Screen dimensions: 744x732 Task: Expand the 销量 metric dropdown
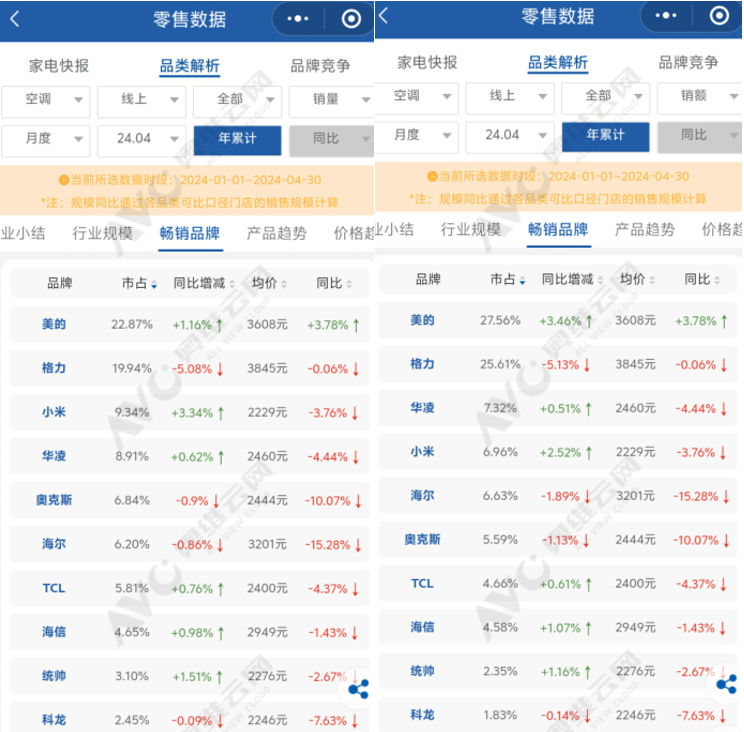click(x=331, y=100)
